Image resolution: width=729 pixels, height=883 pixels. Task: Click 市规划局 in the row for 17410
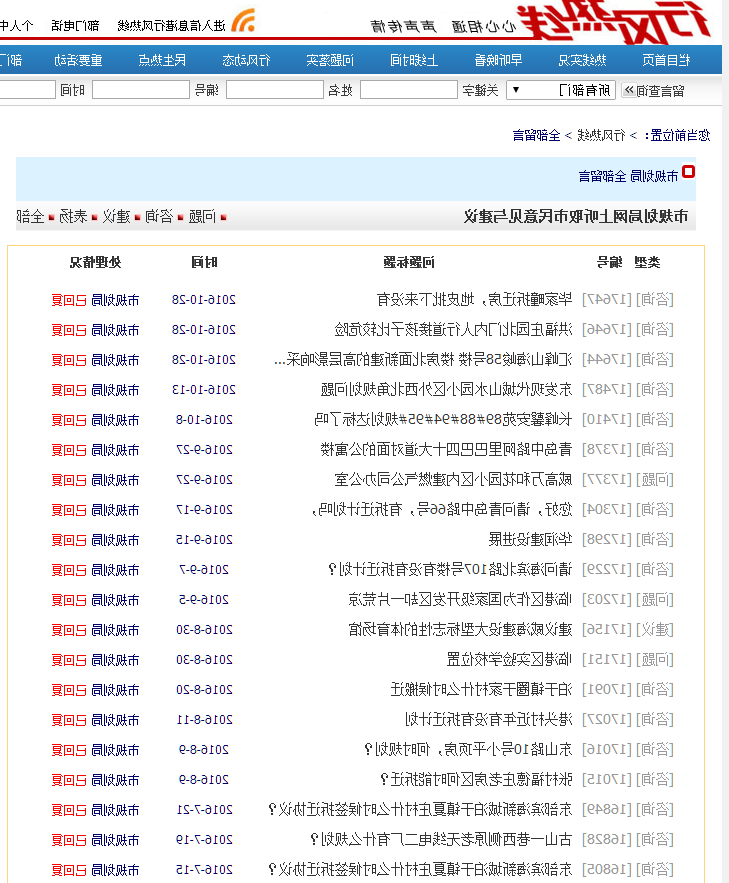point(115,420)
